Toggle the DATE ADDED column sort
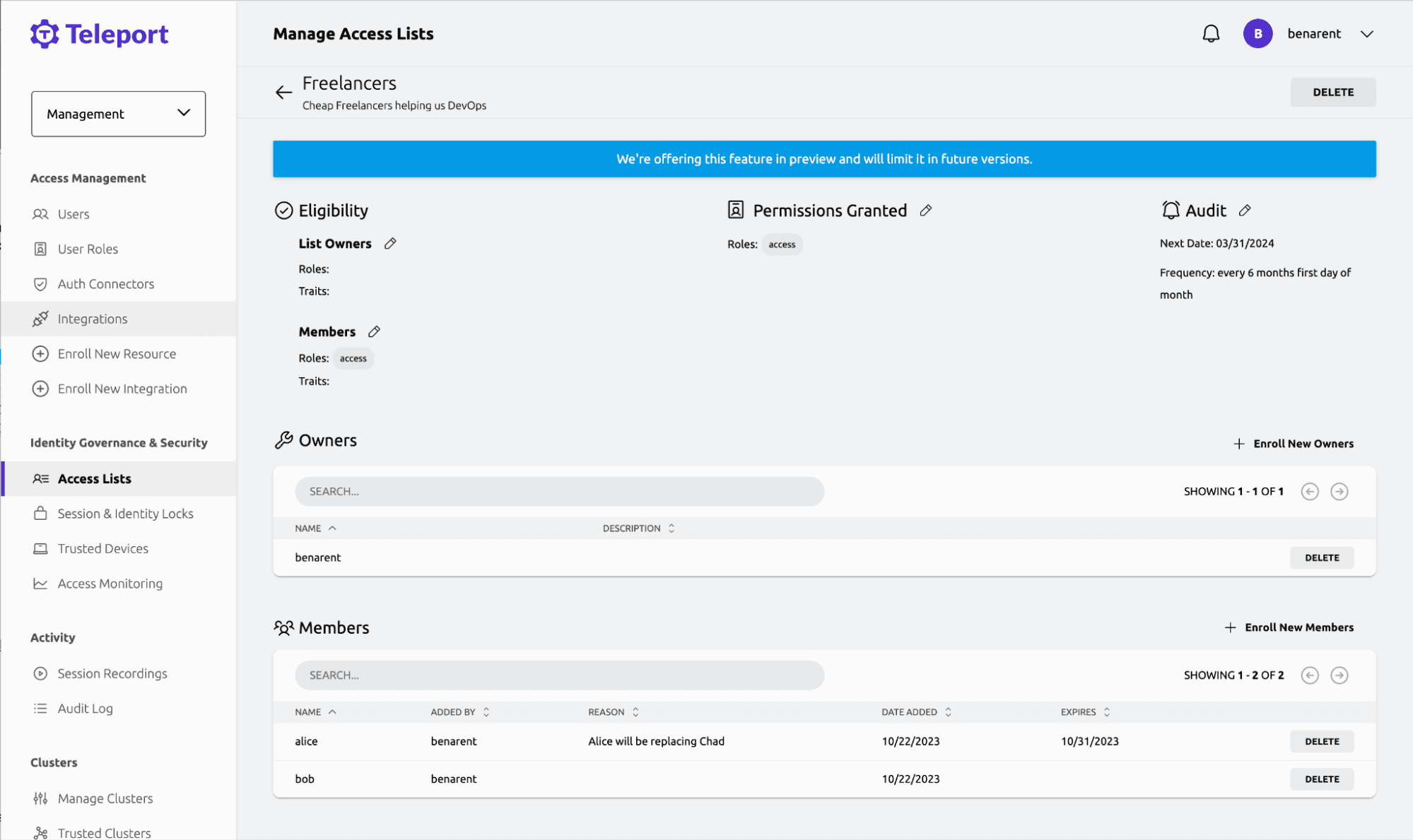 (x=948, y=711)
